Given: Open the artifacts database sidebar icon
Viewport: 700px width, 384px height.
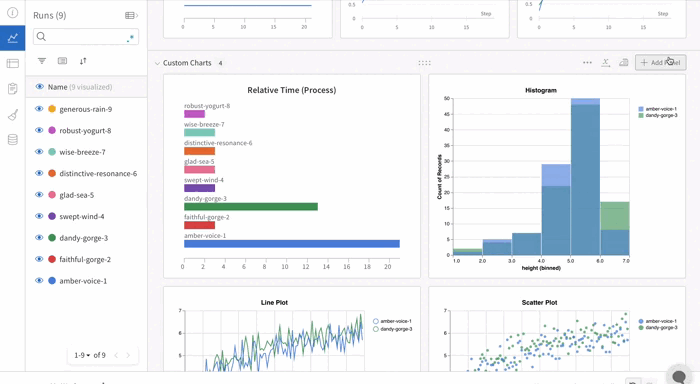Looking at the screenshot, I should coord(12,140).
